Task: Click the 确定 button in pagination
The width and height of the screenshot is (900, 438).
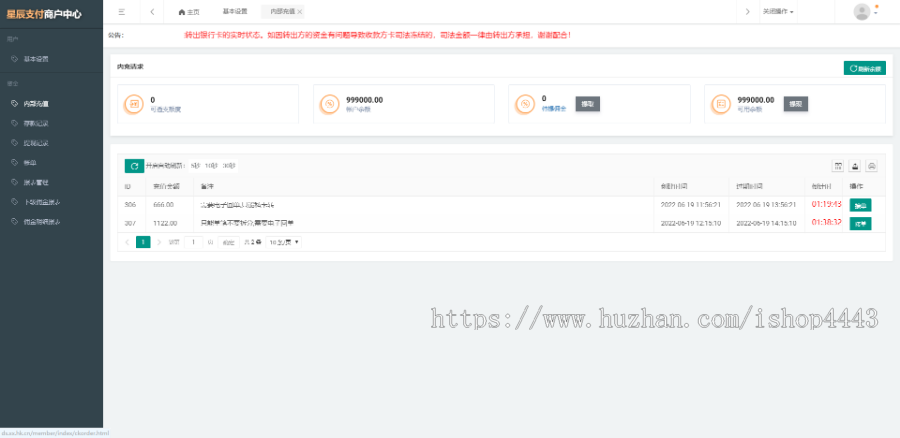Action: 228,242
